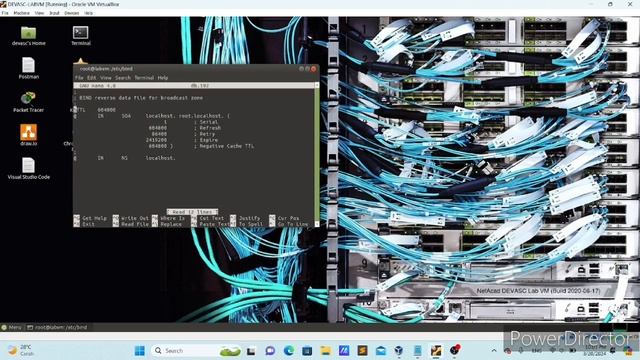This screenshot has height=360, width=640.
Task: Maximize the VirtualBox window
Action: click(x=610, y=4)
